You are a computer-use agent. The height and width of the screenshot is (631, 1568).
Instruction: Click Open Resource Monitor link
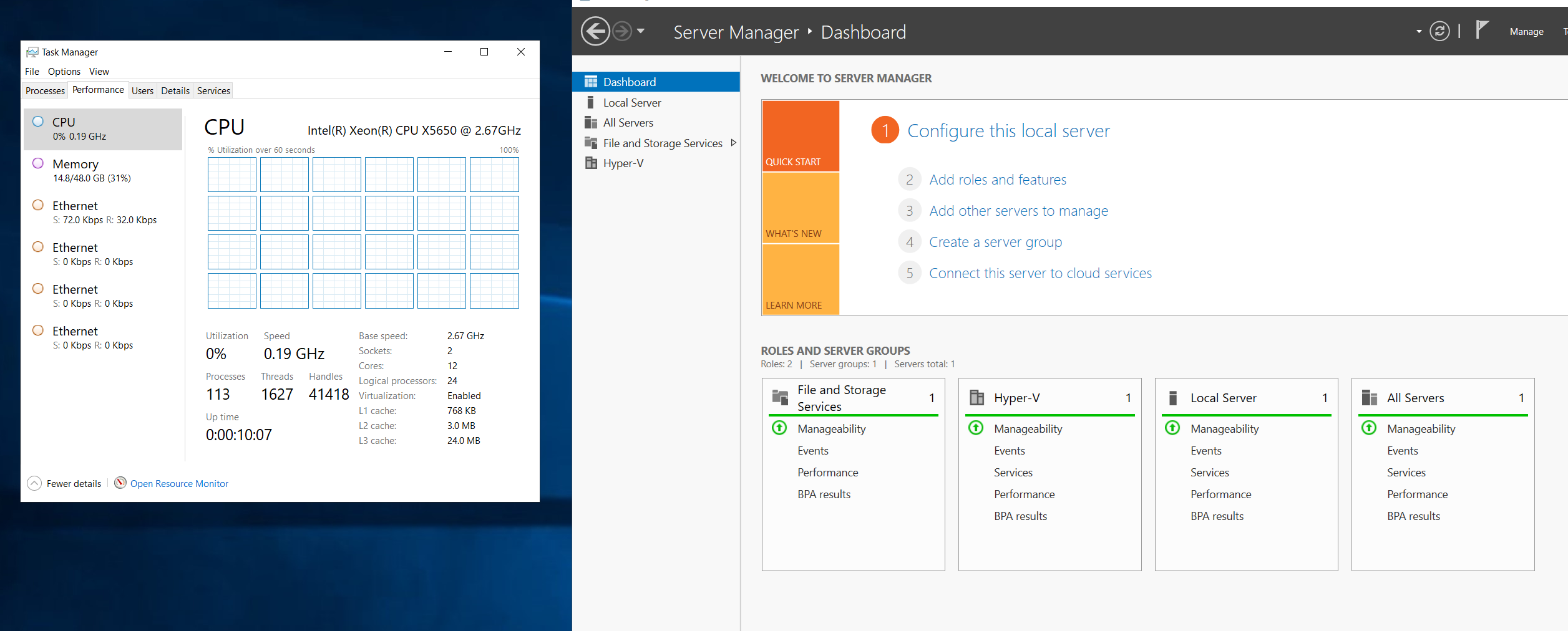179,484
